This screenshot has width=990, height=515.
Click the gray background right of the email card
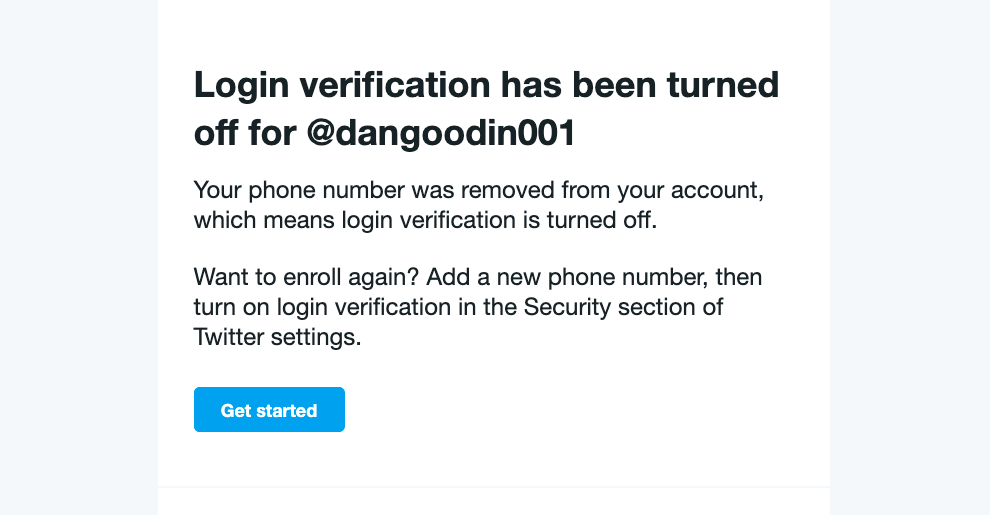pyautogui.click(x=910, y=258)
